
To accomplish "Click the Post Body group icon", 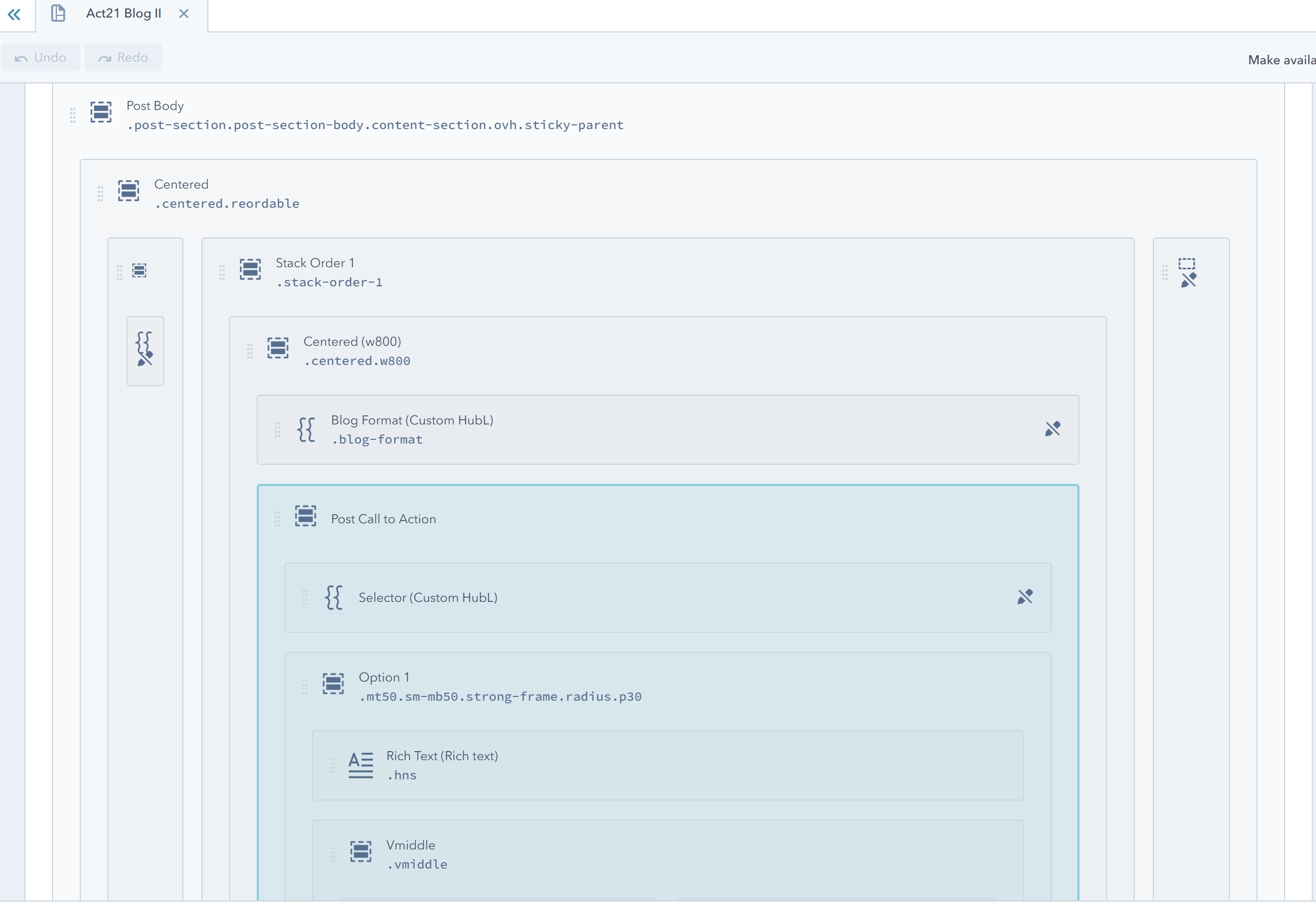I will click(101, 112).
